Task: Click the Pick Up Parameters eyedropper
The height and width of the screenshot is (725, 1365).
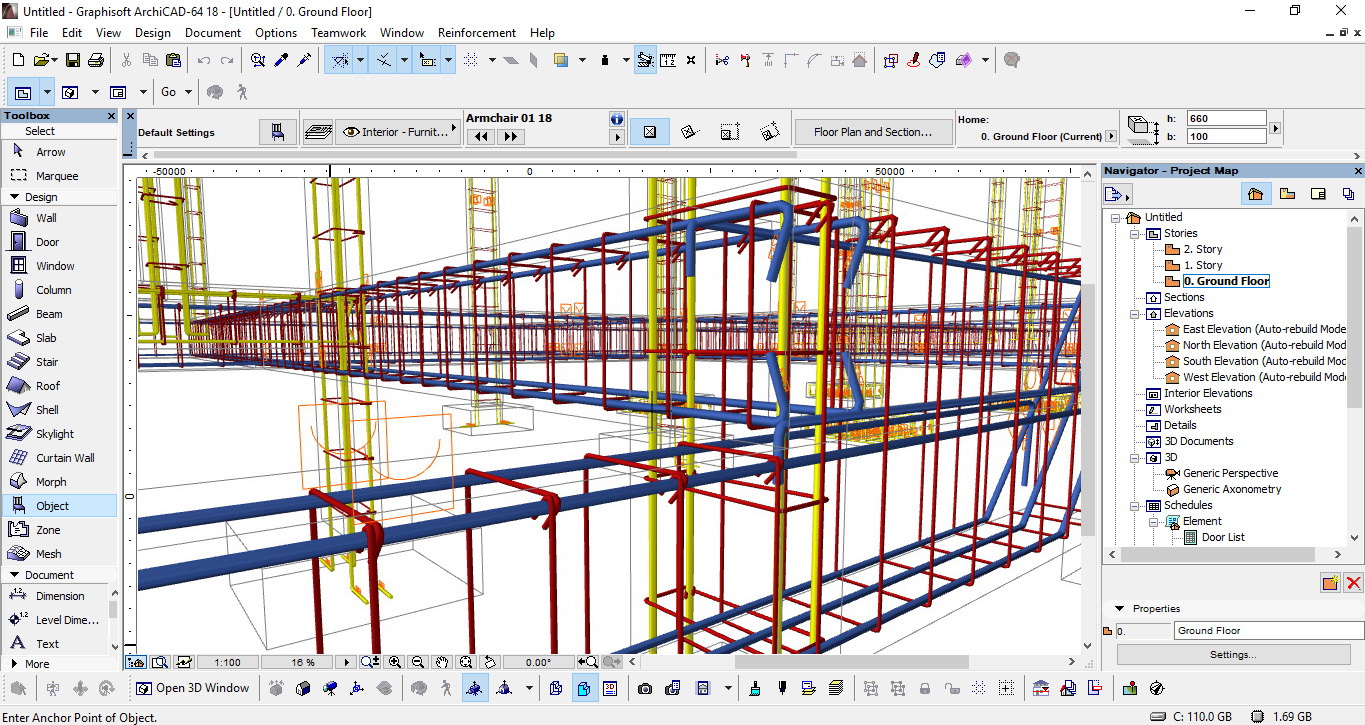Action: pyautogui.click(x=282, y=60)
